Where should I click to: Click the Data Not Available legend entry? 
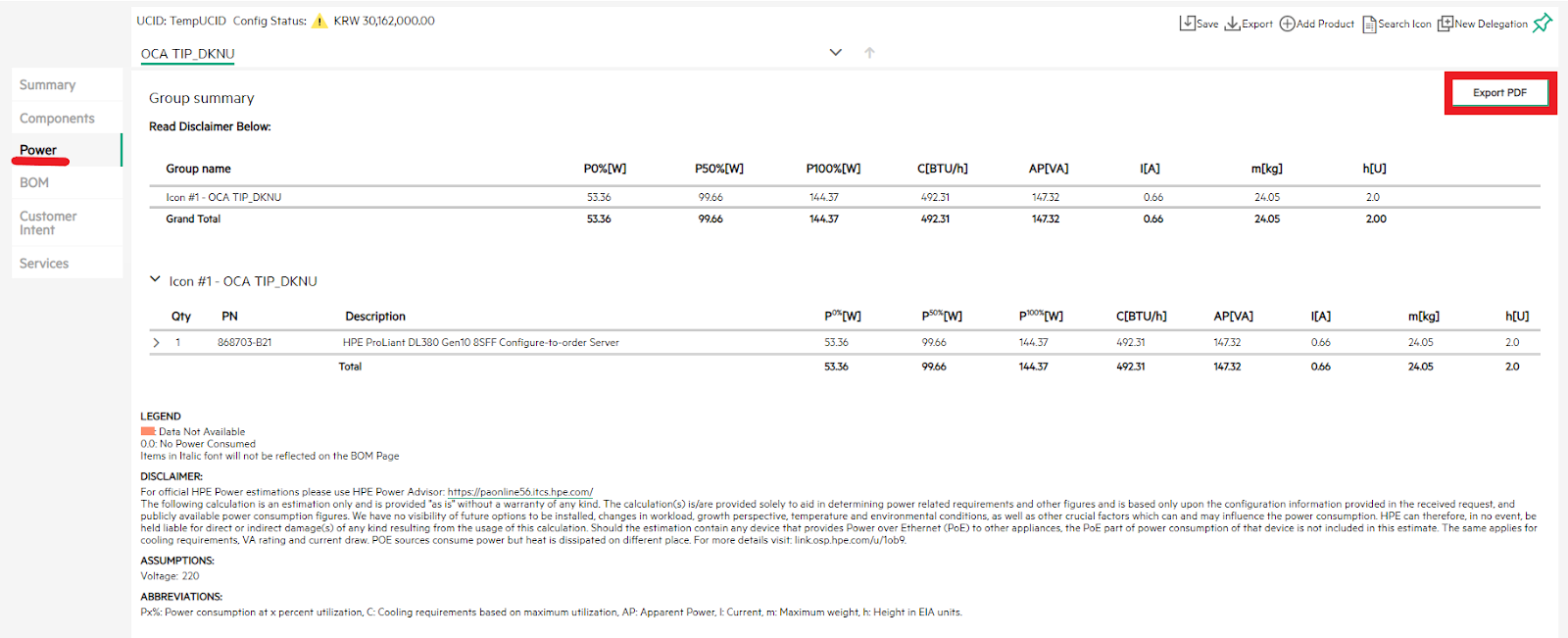193,431
